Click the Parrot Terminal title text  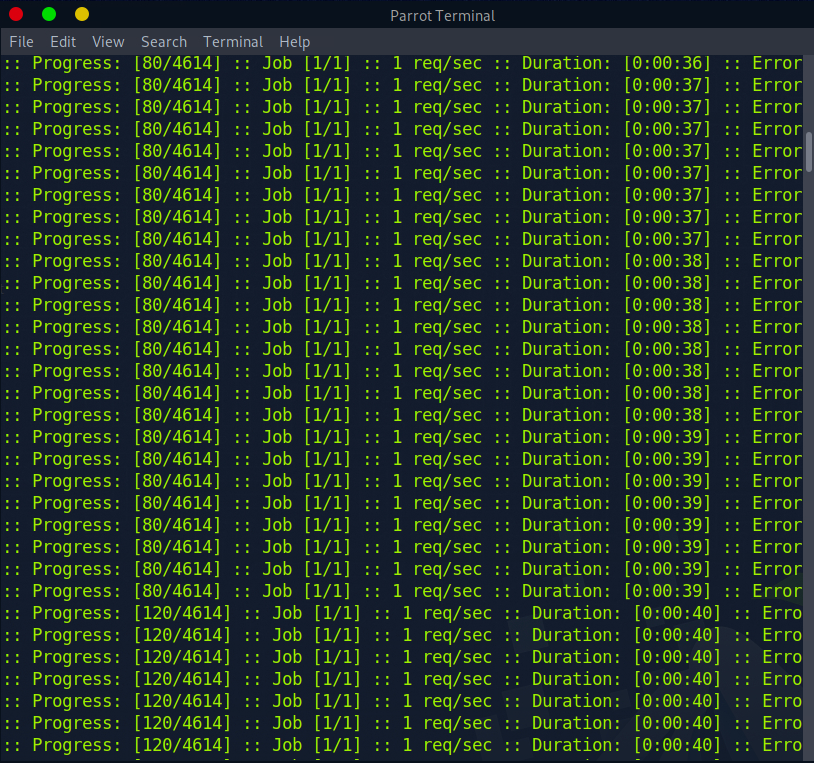point(442,16)
